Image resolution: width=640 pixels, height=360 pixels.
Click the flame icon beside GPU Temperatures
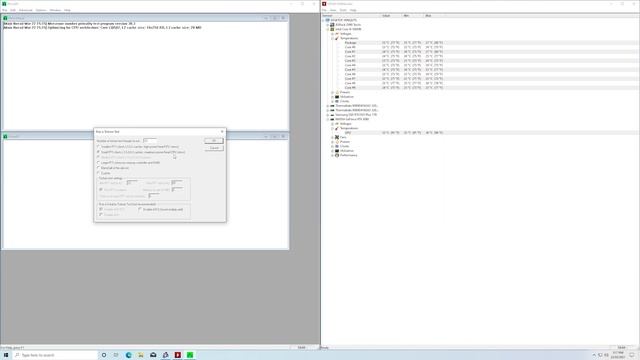click(337, 128)
